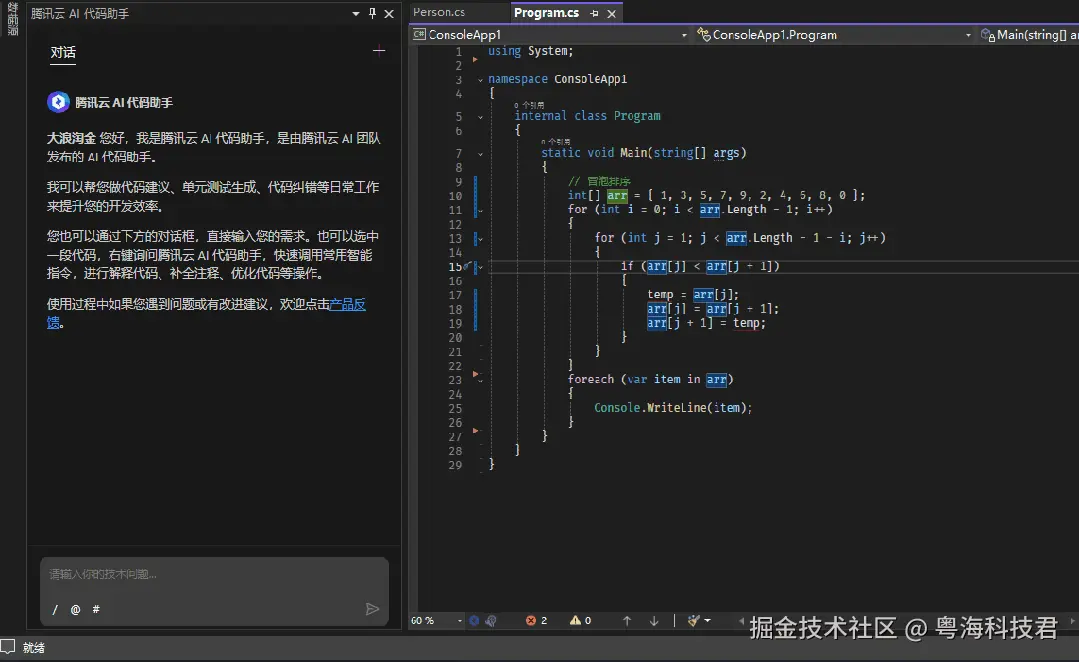This screenshot has height=662, width=1079.
Task: Go to next issue with down arrow
Action: click(654, 621)
